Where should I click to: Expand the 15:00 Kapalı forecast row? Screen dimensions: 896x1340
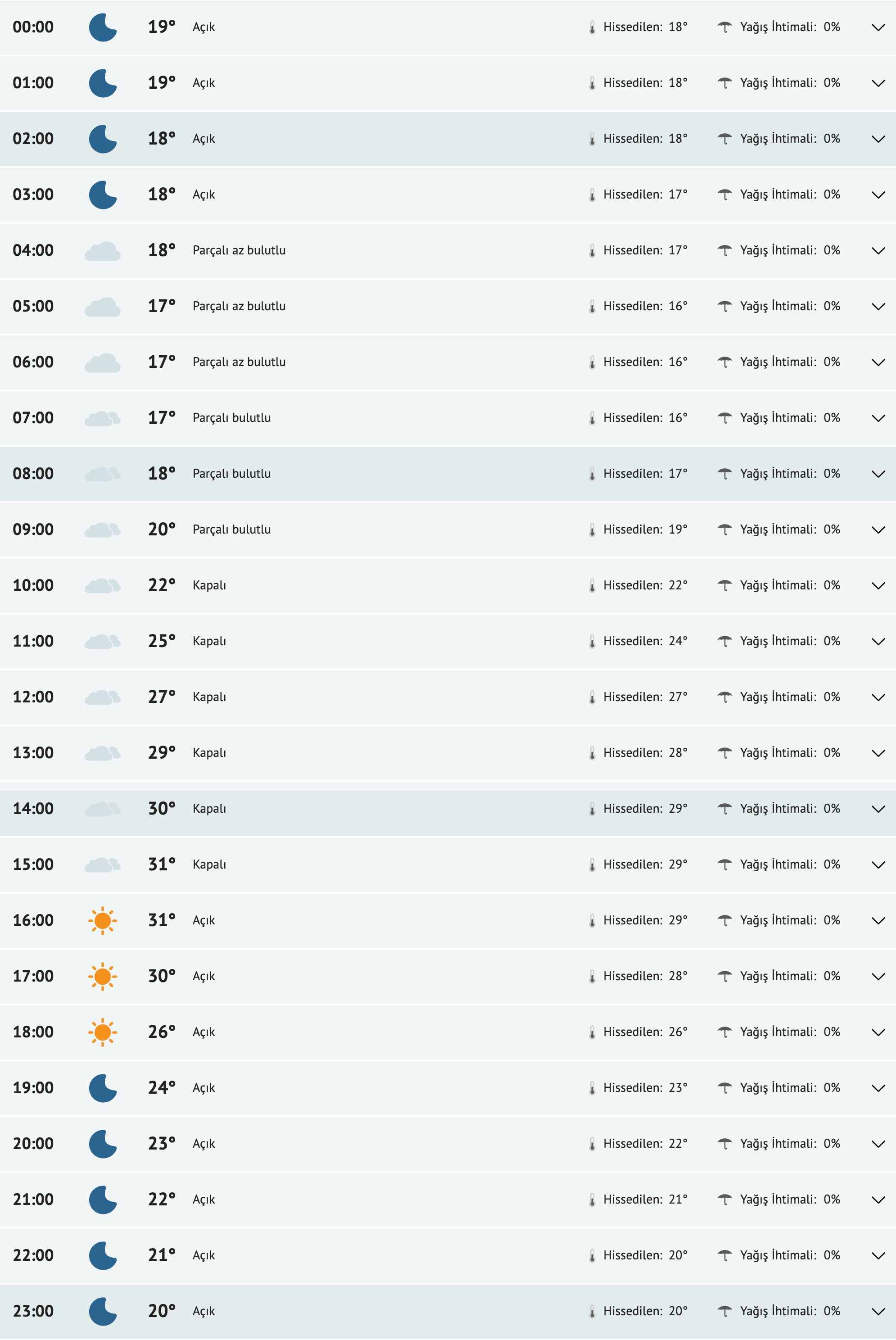point(878,864)
